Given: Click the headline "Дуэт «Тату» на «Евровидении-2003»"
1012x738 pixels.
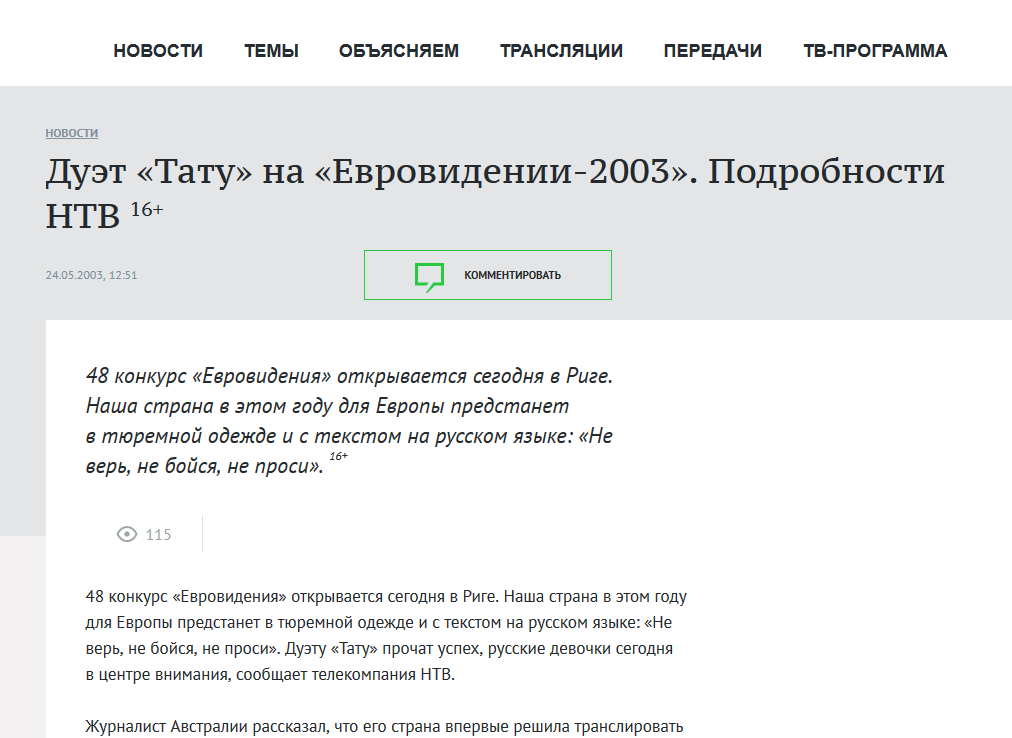Looking at the screenshot, I should point(372,172).
